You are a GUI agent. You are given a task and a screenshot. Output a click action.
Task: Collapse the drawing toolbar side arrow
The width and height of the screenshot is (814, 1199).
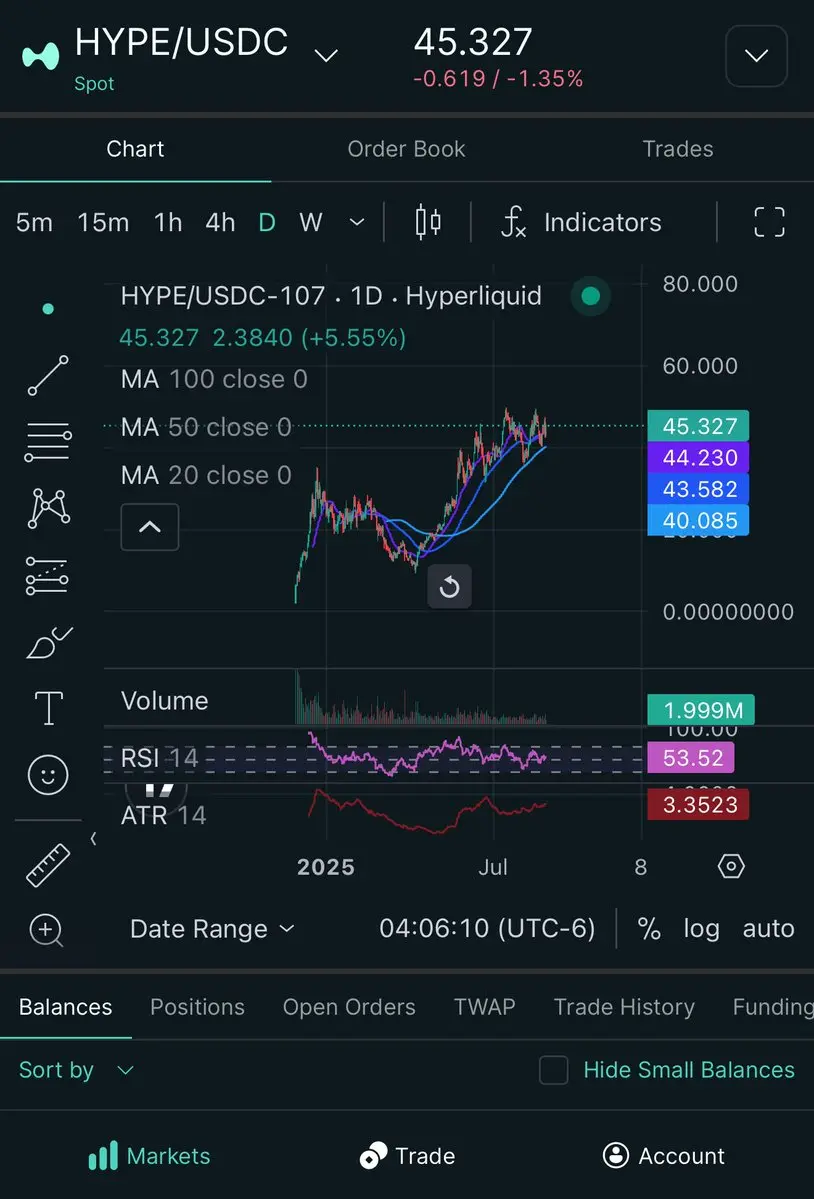[93, 839]
